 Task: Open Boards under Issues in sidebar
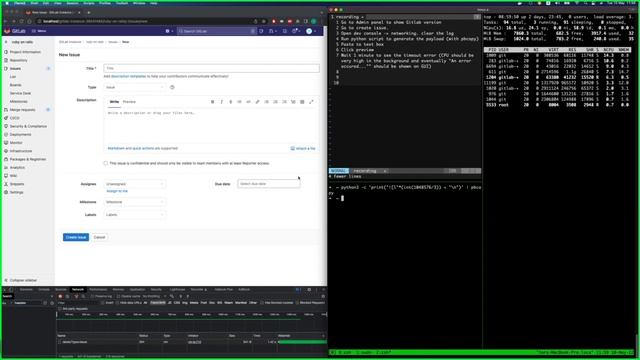[16, 85]
